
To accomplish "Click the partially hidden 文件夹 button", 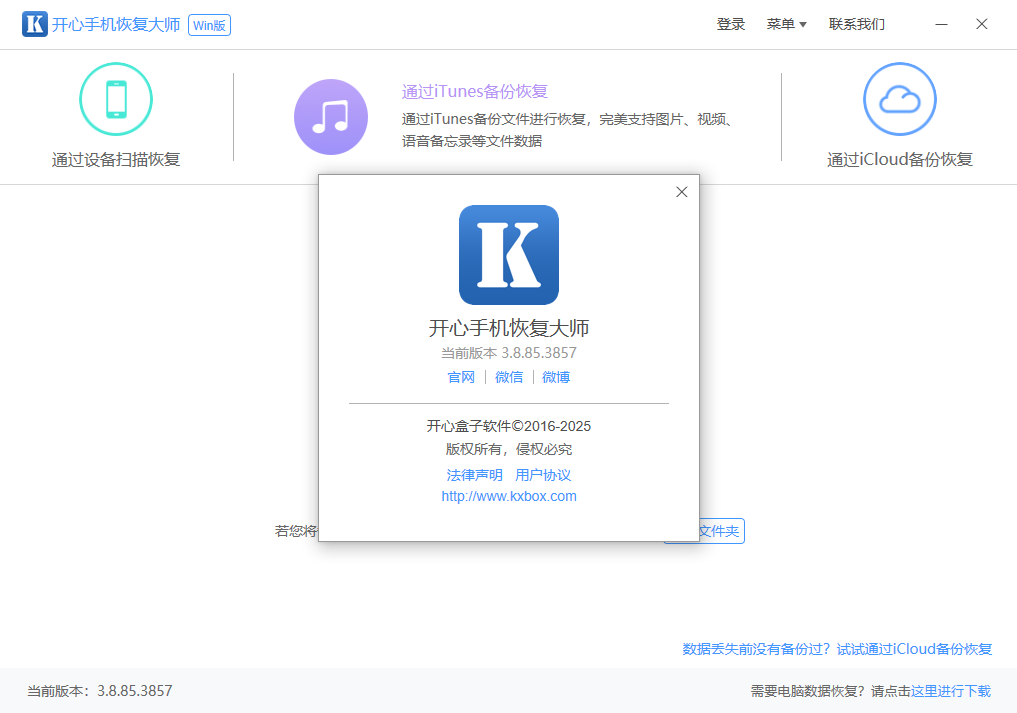I will (x=721, y=531).
